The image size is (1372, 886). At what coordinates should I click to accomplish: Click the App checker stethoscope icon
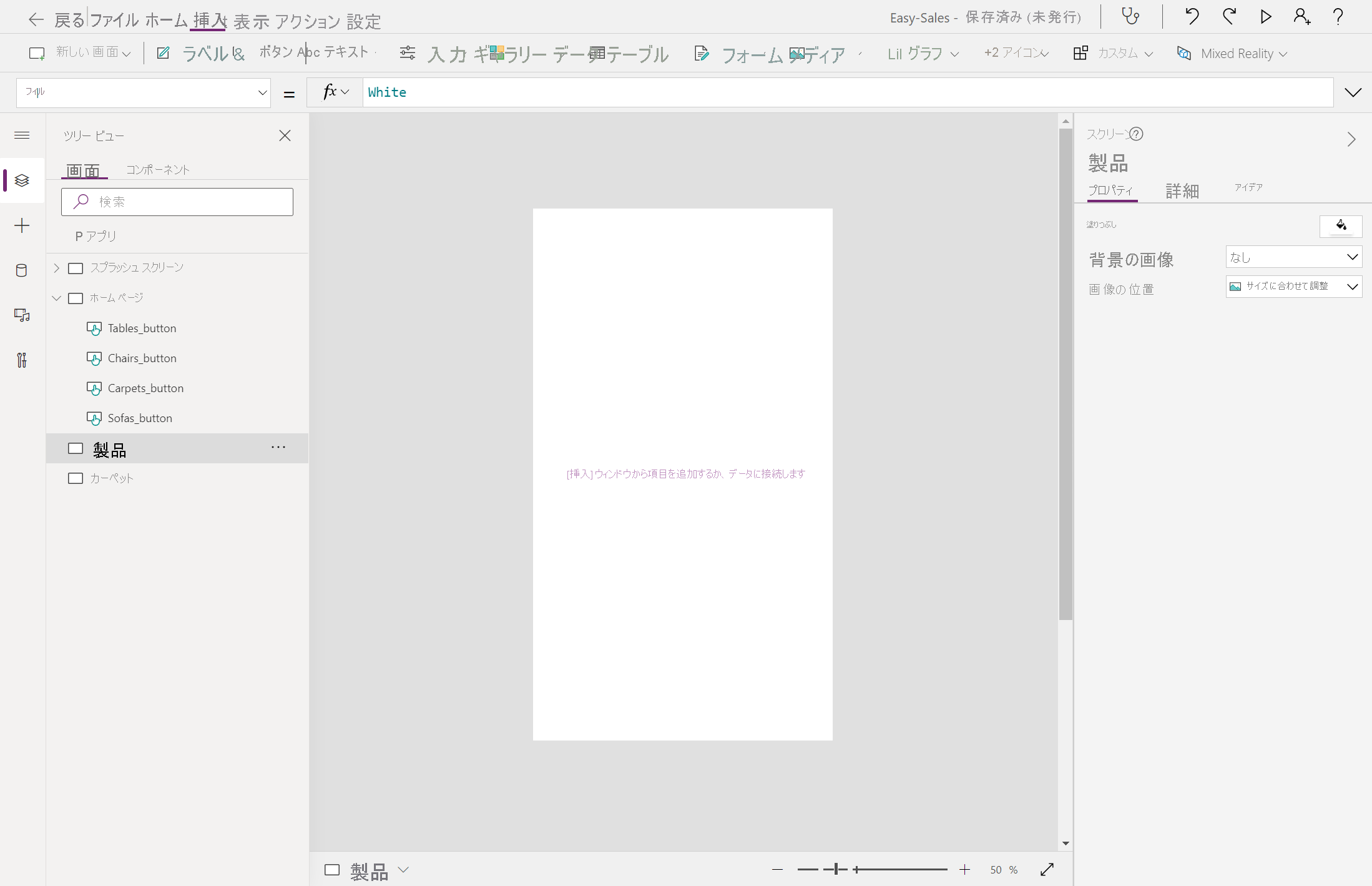(x=1130, y=16)
